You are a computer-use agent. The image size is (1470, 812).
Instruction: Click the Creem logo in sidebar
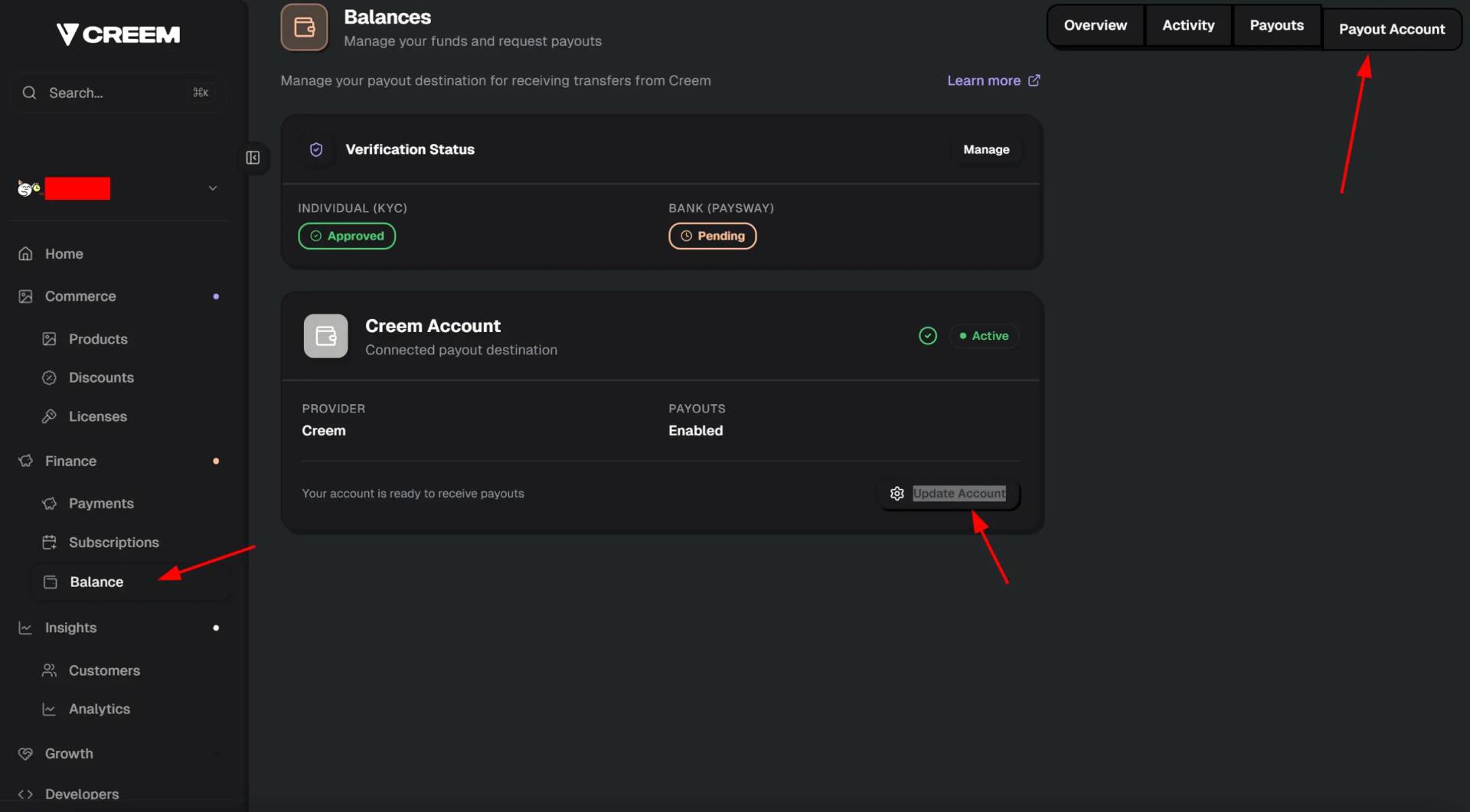[118, 34]
